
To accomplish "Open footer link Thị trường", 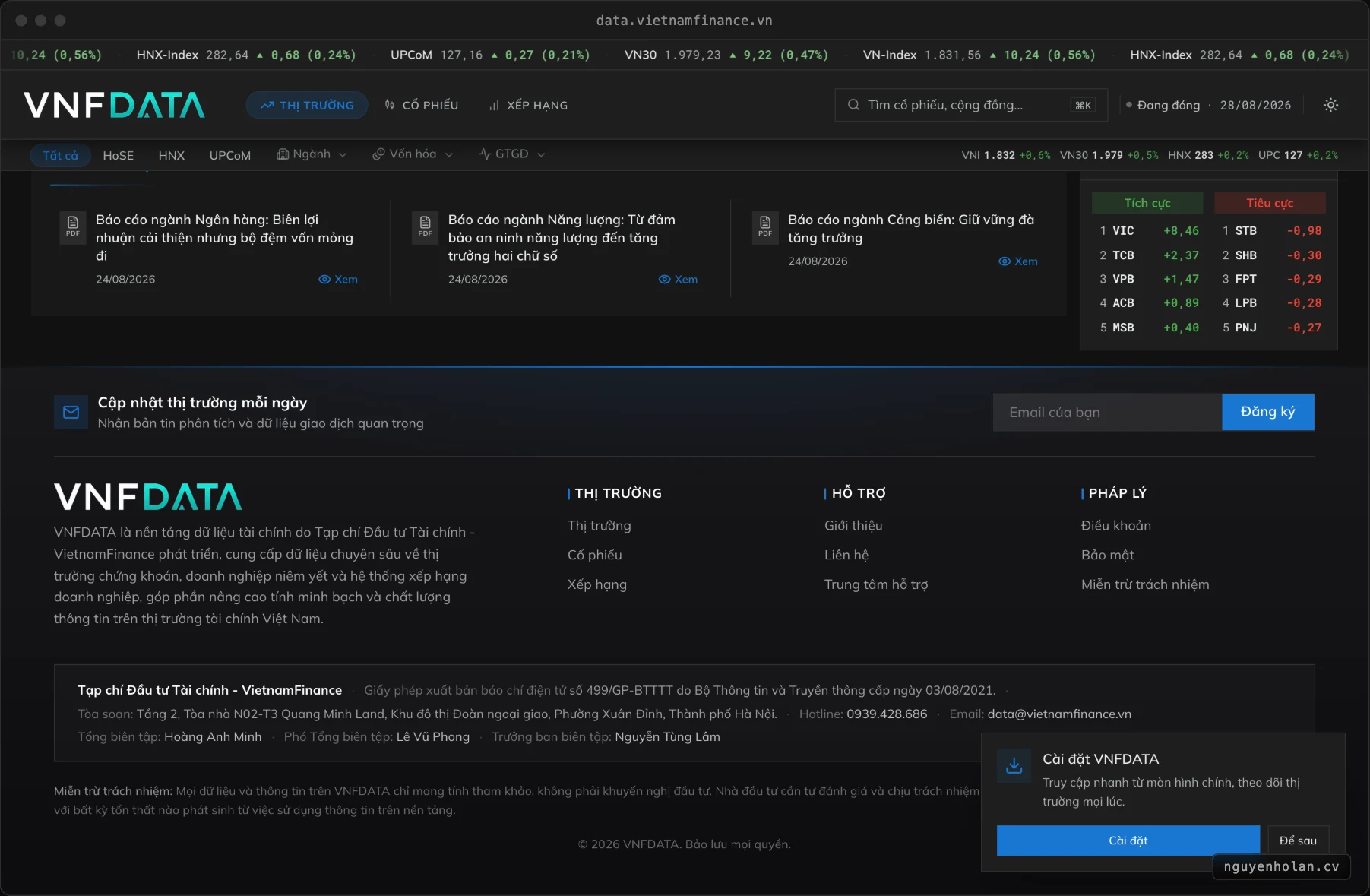I will point(599,525).
